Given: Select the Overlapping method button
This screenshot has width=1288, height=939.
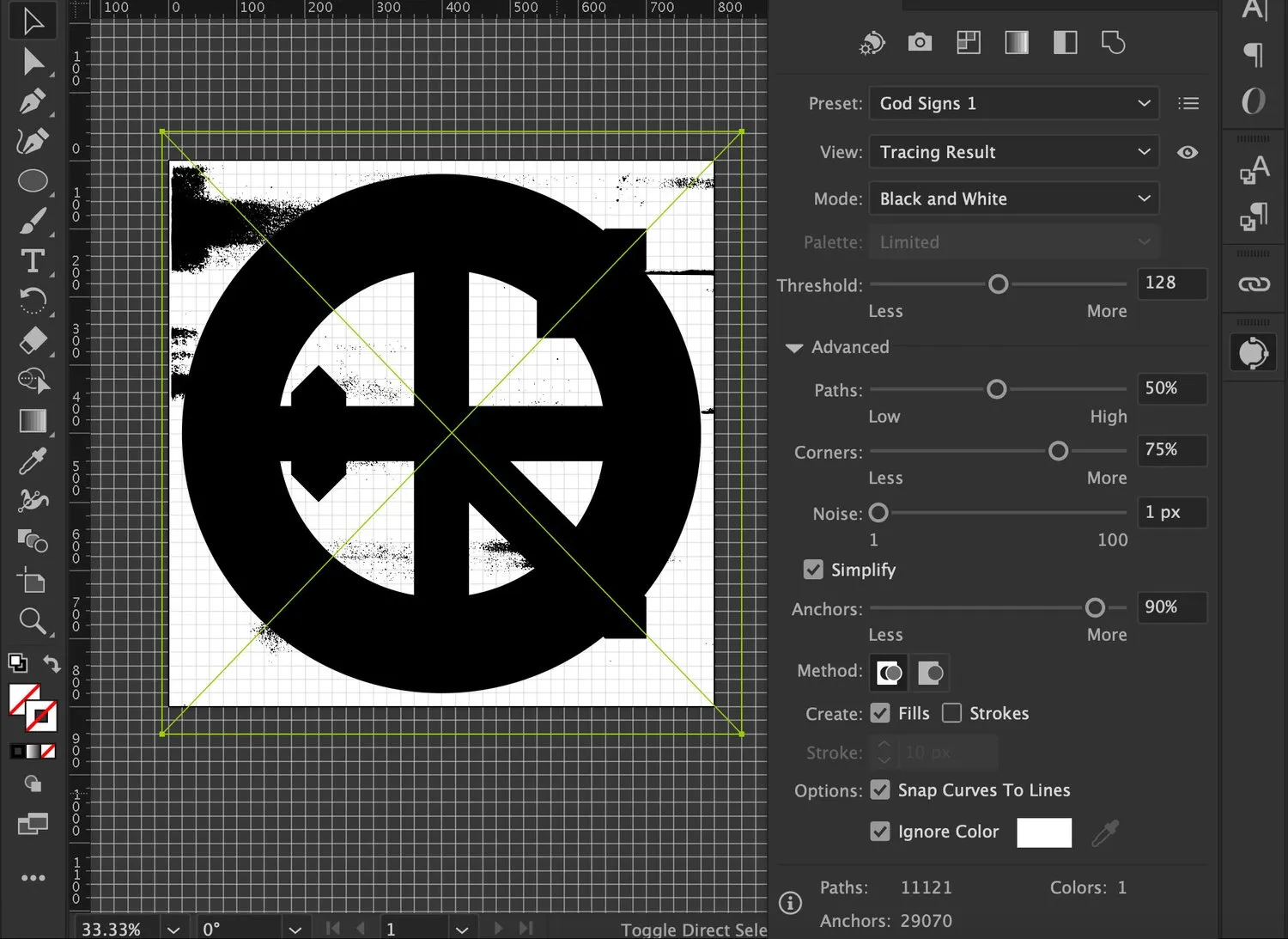Looking at the screenshot, I should [x=931, y=673].
